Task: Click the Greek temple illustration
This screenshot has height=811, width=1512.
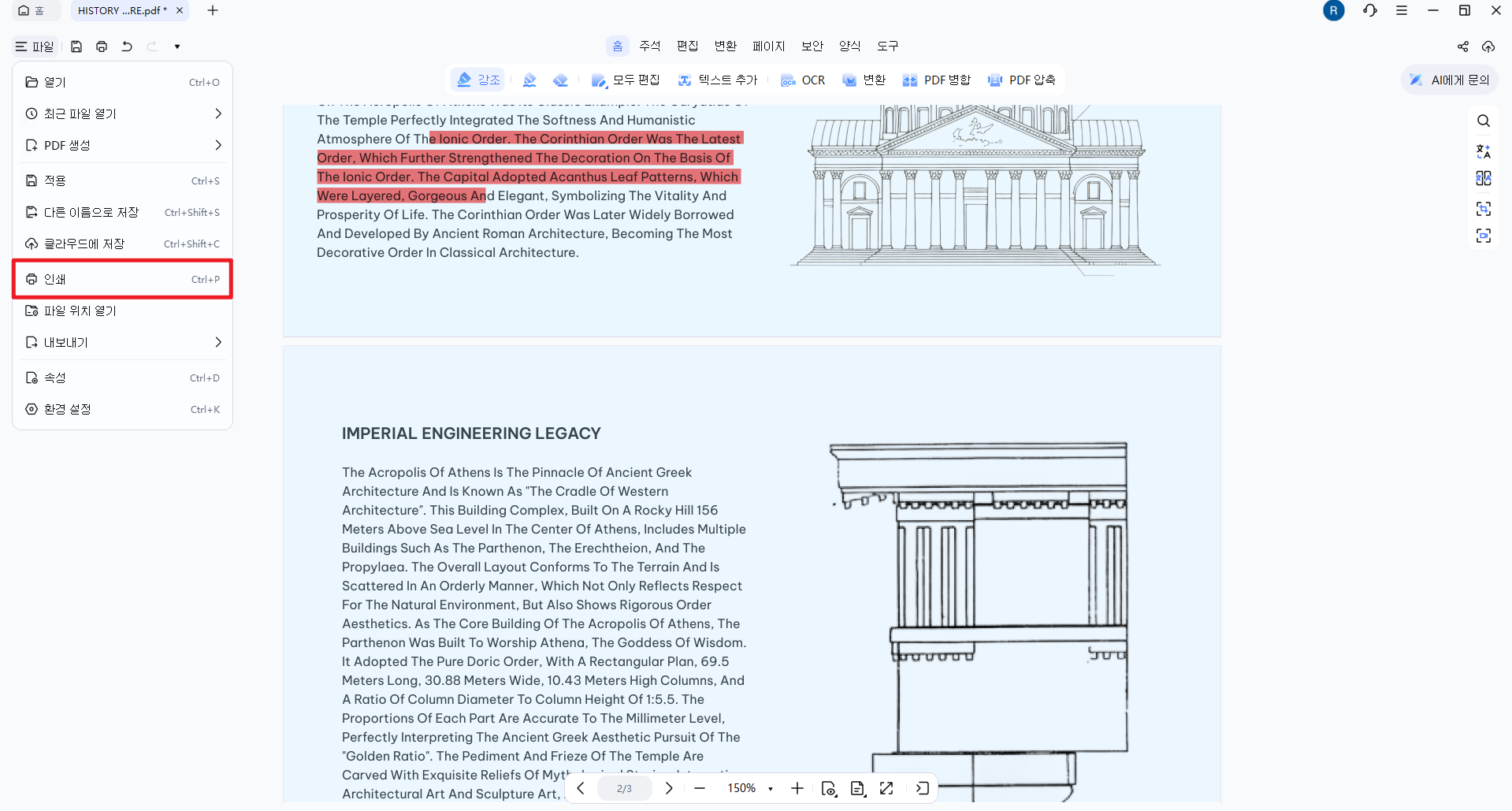Action: (x=975, y=189)
